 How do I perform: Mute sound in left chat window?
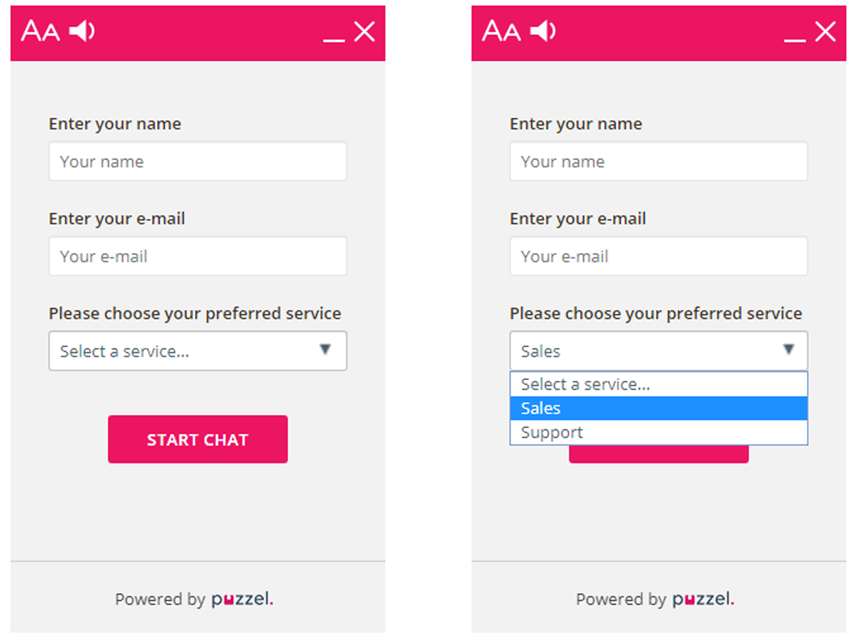pos(82,32)
